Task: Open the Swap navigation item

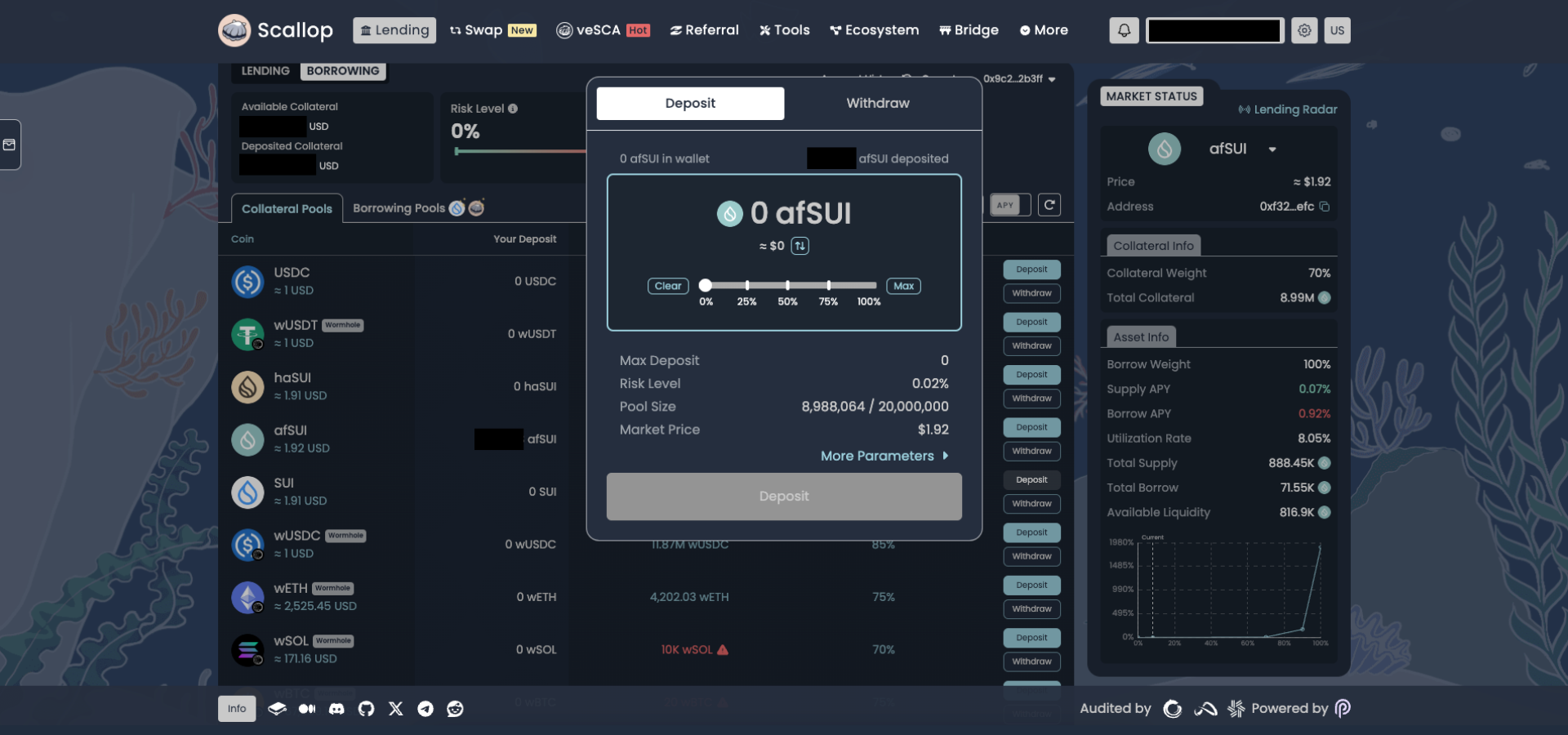Action: pos(492,30)
